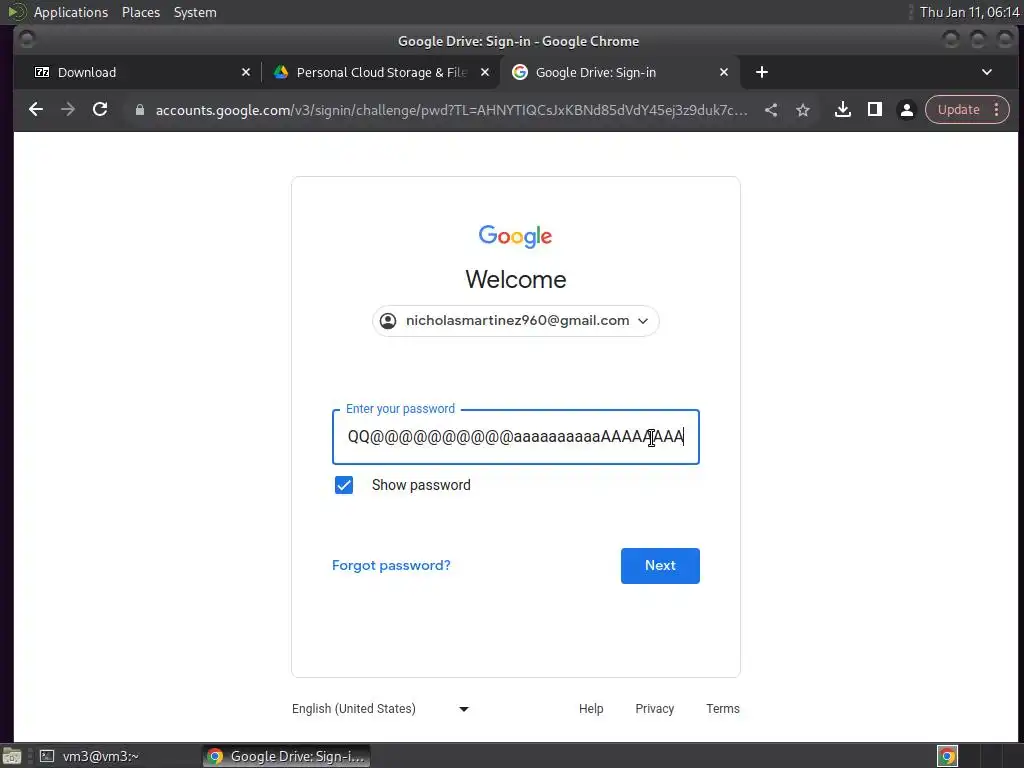This screenshot has height=768, width=1024.
Task: Click Google Drive: Sign-in taskbar entry
Action: coord(286,756)
